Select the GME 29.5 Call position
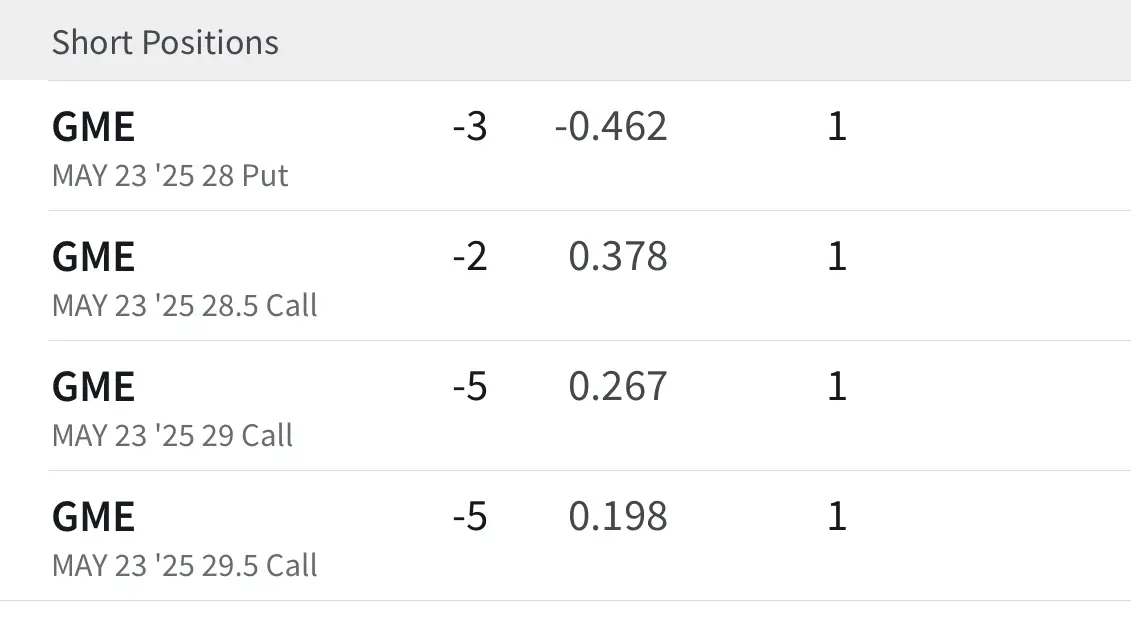 pos(566,535)
